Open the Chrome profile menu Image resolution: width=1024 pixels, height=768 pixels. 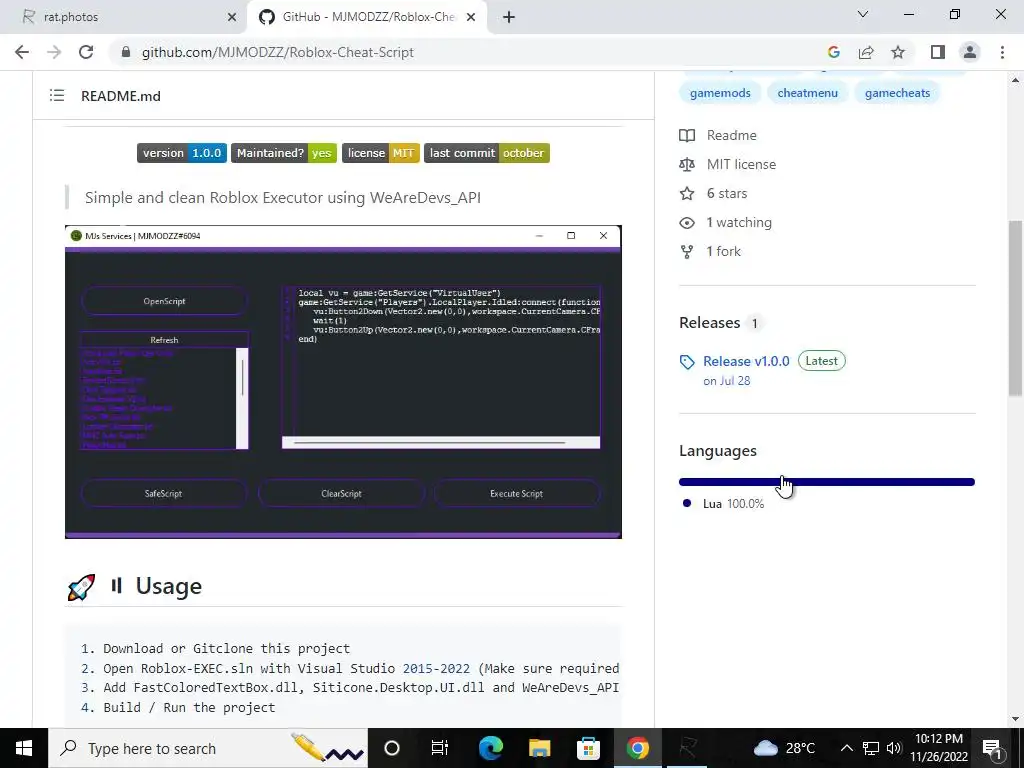click(x=970, y=52)
